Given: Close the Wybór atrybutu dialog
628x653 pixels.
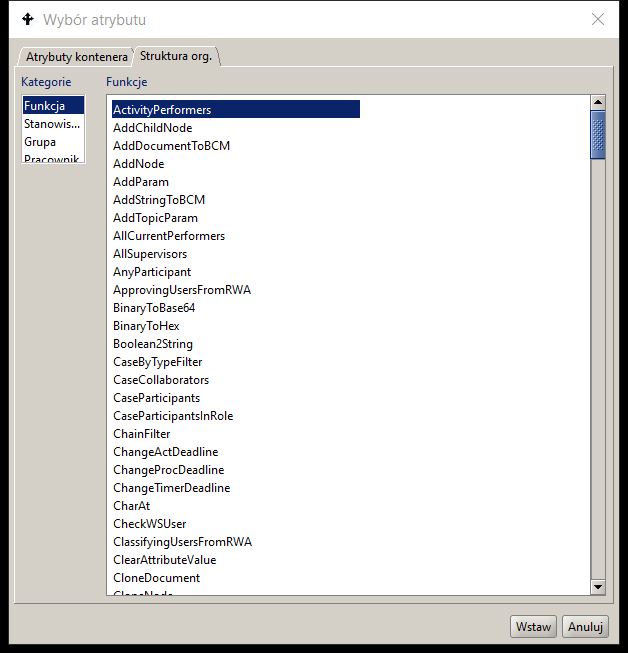Looking at the screenshot, I should pyautogui.click(x=598, y=19).
